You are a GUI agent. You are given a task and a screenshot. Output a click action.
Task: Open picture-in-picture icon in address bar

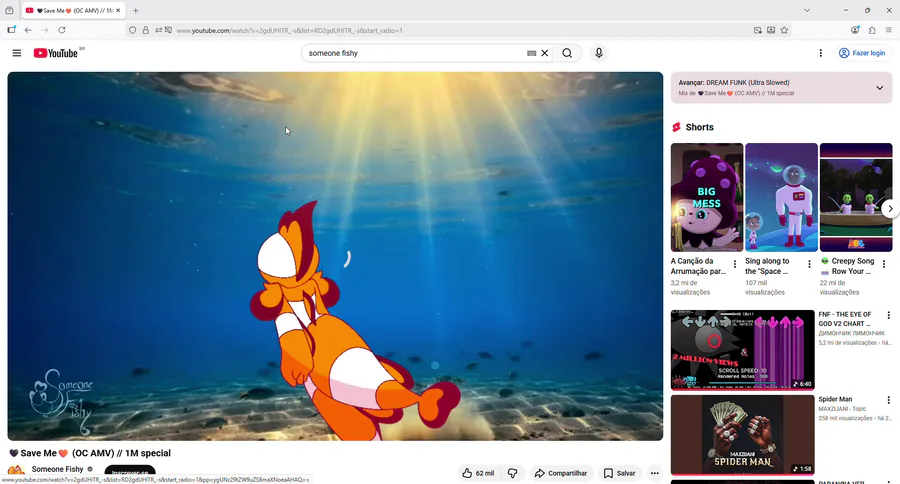[758, 30]
